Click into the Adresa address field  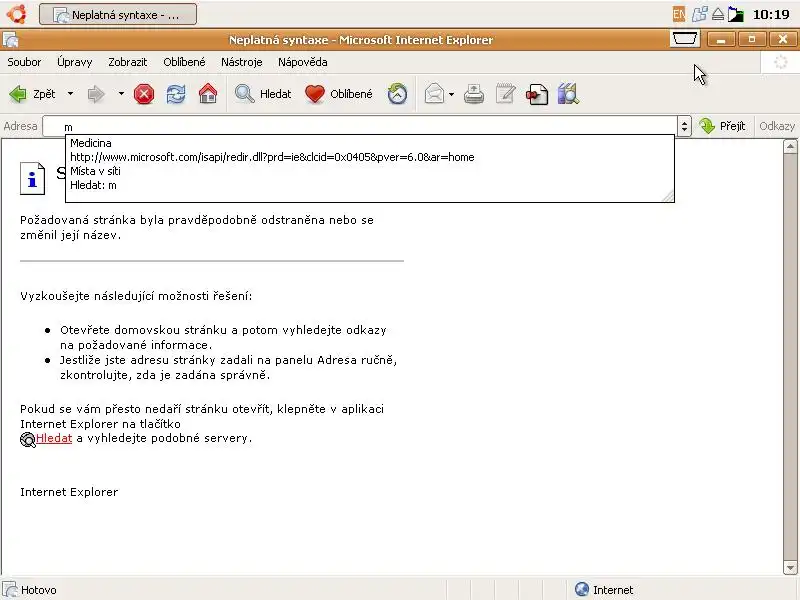coord(360,126)
